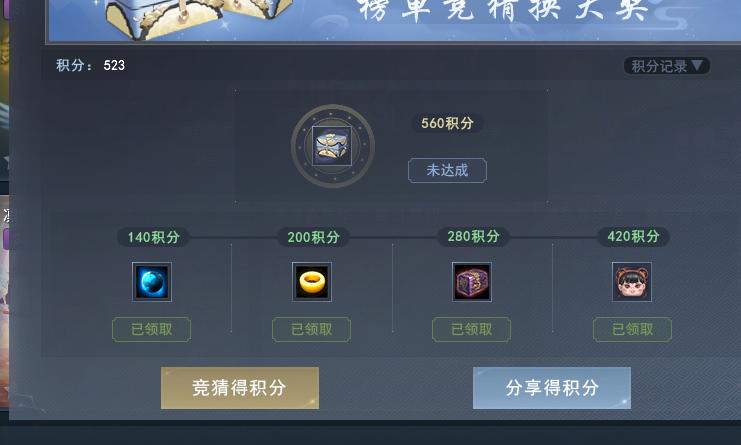Click the 280积分 milestone label
This screenshot has height=445, width=741.
coord(474,236)
